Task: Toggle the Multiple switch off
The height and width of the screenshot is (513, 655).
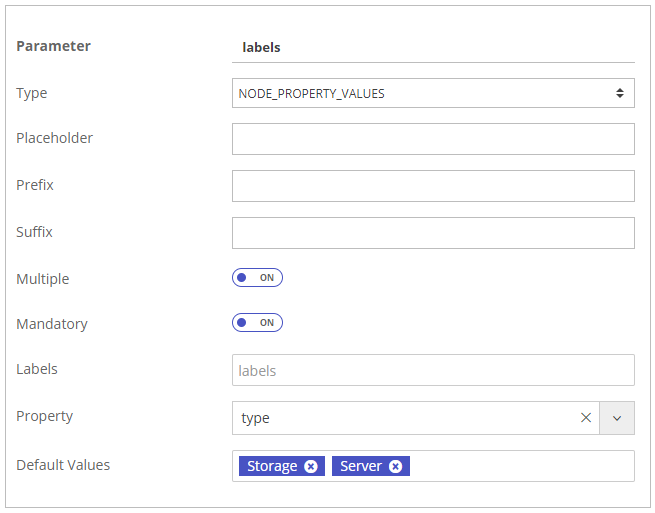Action: click(258, 278)
